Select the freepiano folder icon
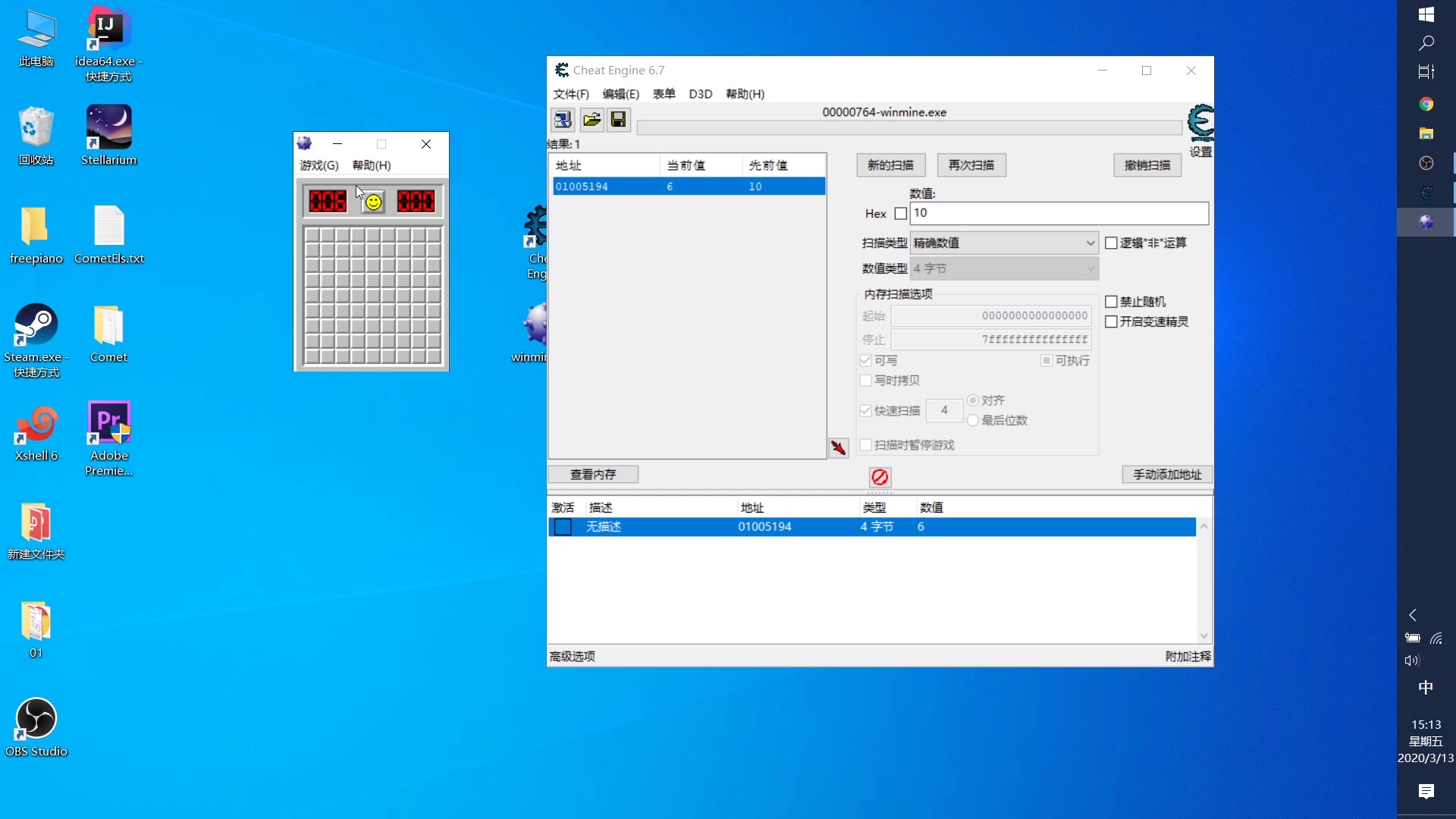Screen dimensions: 1456x819 click(36, 235)
